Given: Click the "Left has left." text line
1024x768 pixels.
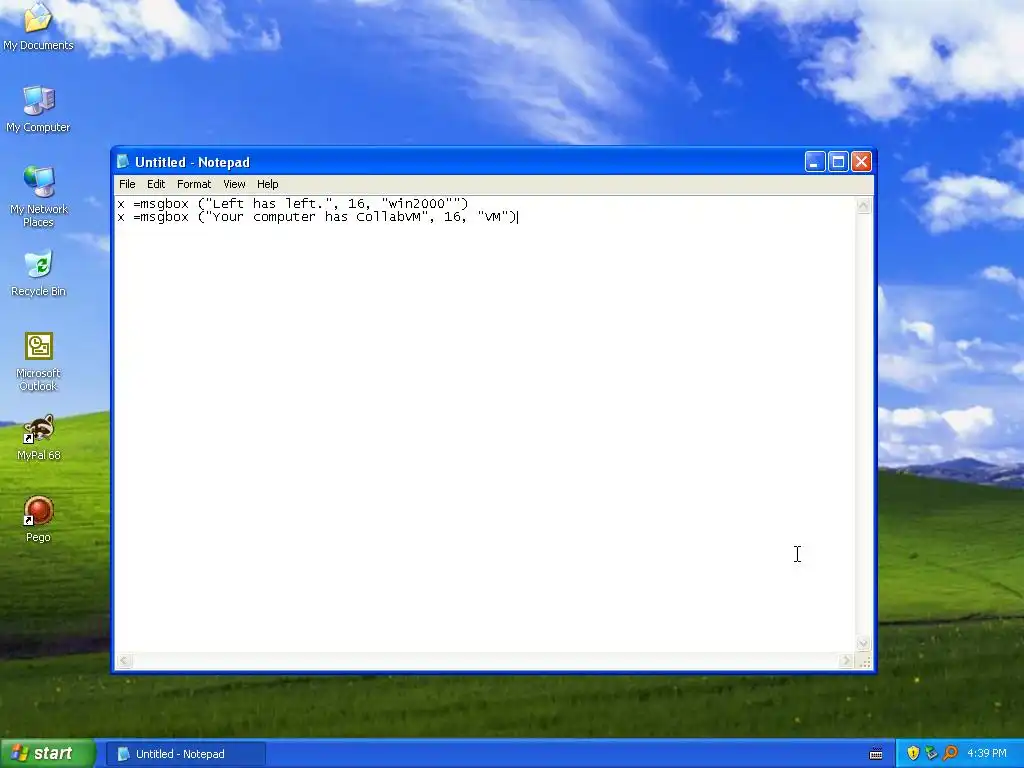Looking at the screenshot, I should pos(293,204).
